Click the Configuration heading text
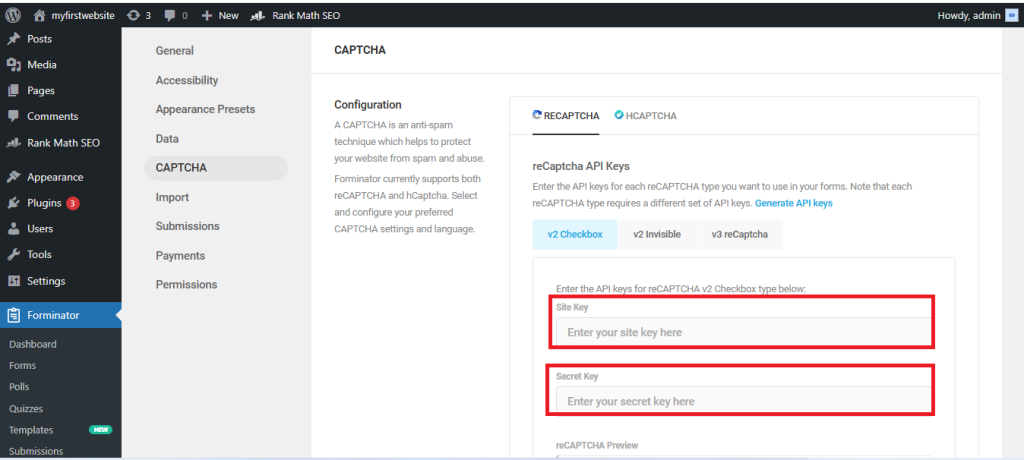Screen dimensions: 1024x460 (368, 105)
